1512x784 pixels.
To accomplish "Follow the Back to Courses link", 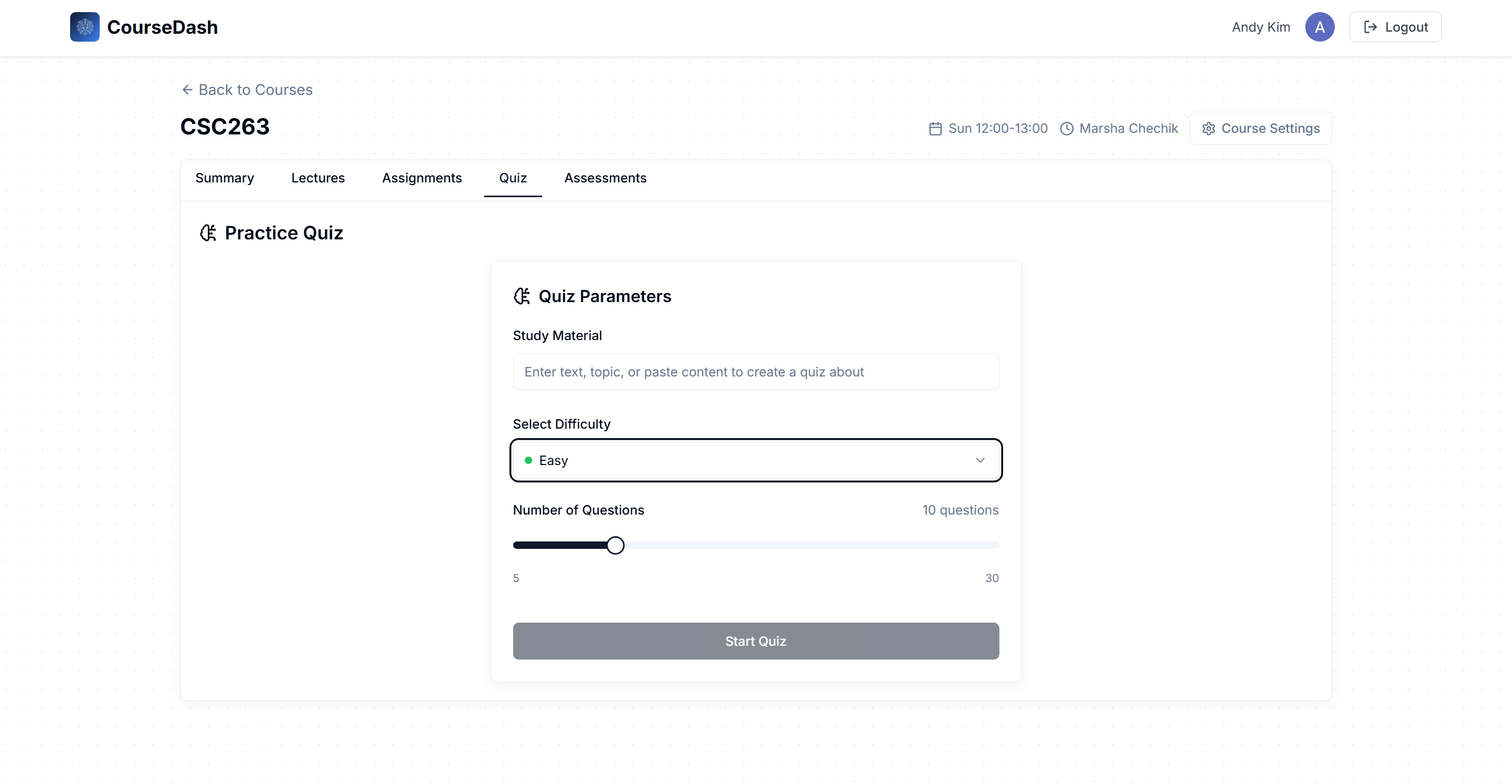I will (255, 90).
